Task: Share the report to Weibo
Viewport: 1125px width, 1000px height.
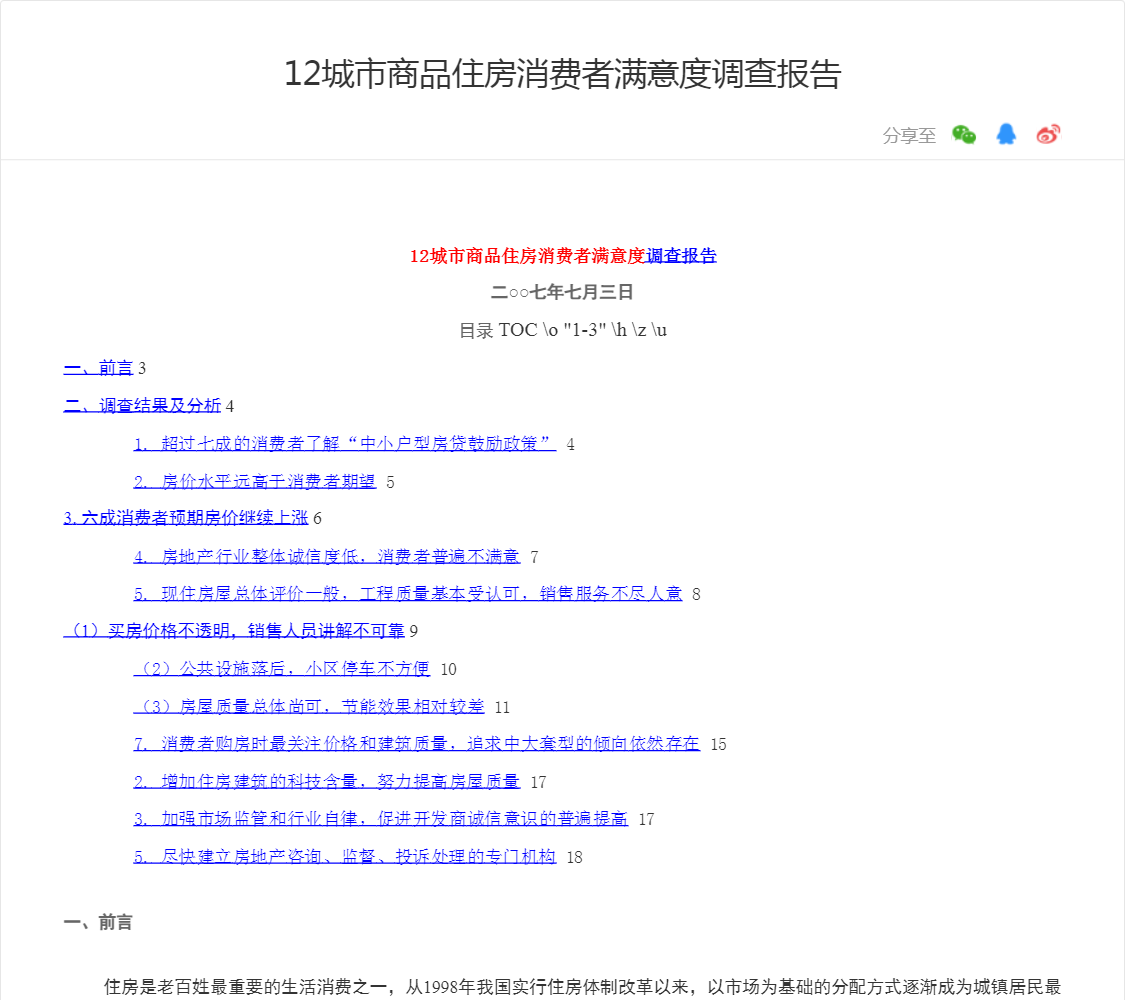Action: [x=1048, y=134]
